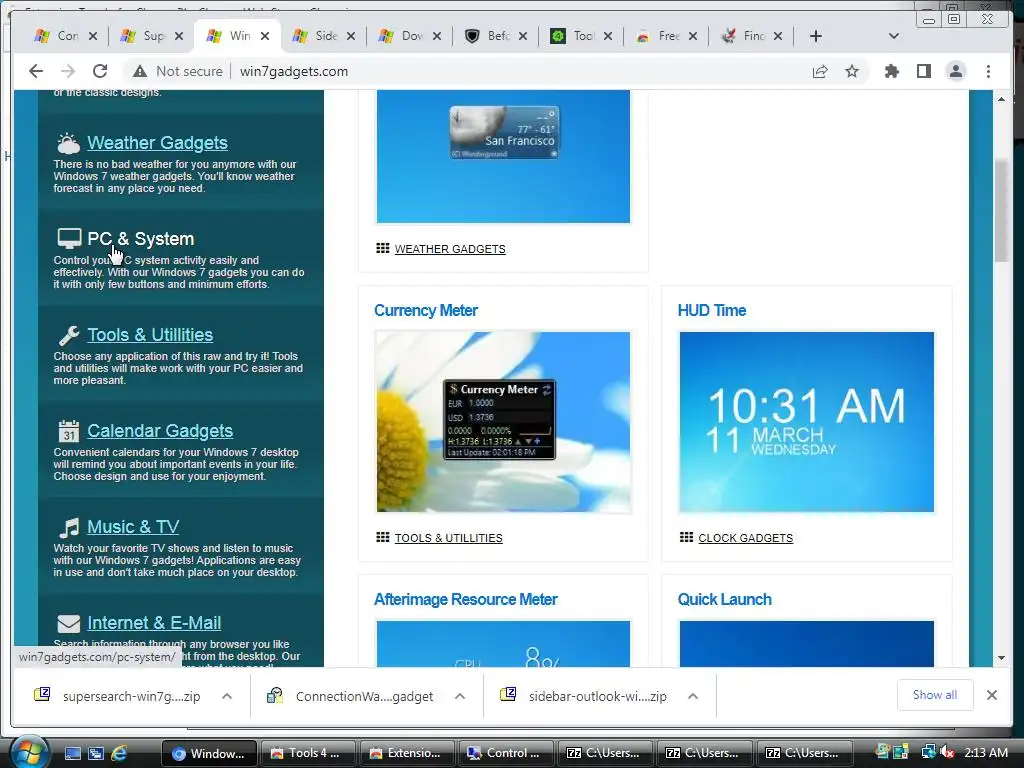Viewport: 1024px width, 768px height.
Task: Open downloaded supersearch-win7g zip file
Action: pyautogui.click(x=118, y=696)
